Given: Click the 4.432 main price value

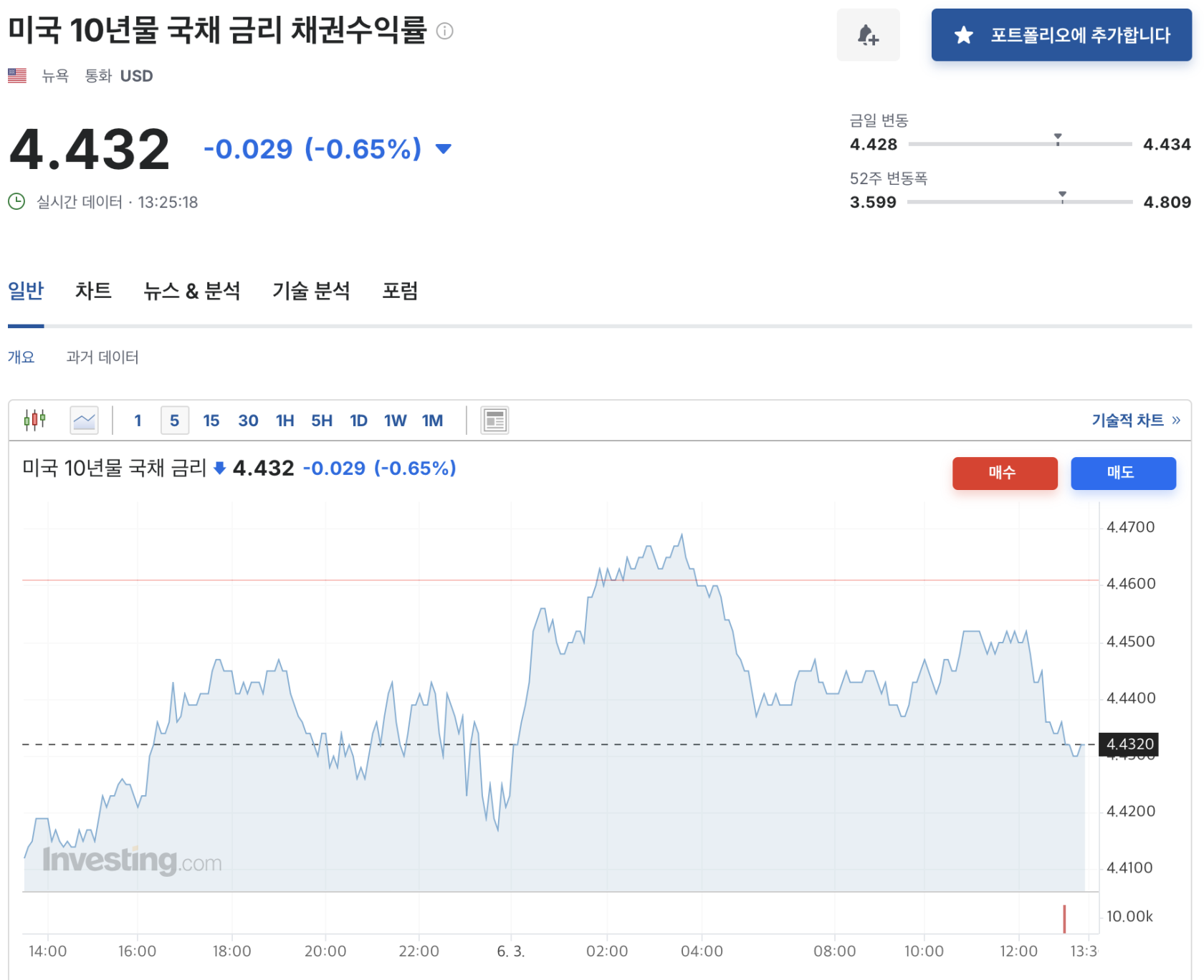Looking at the screenshot, I should 90,149.
